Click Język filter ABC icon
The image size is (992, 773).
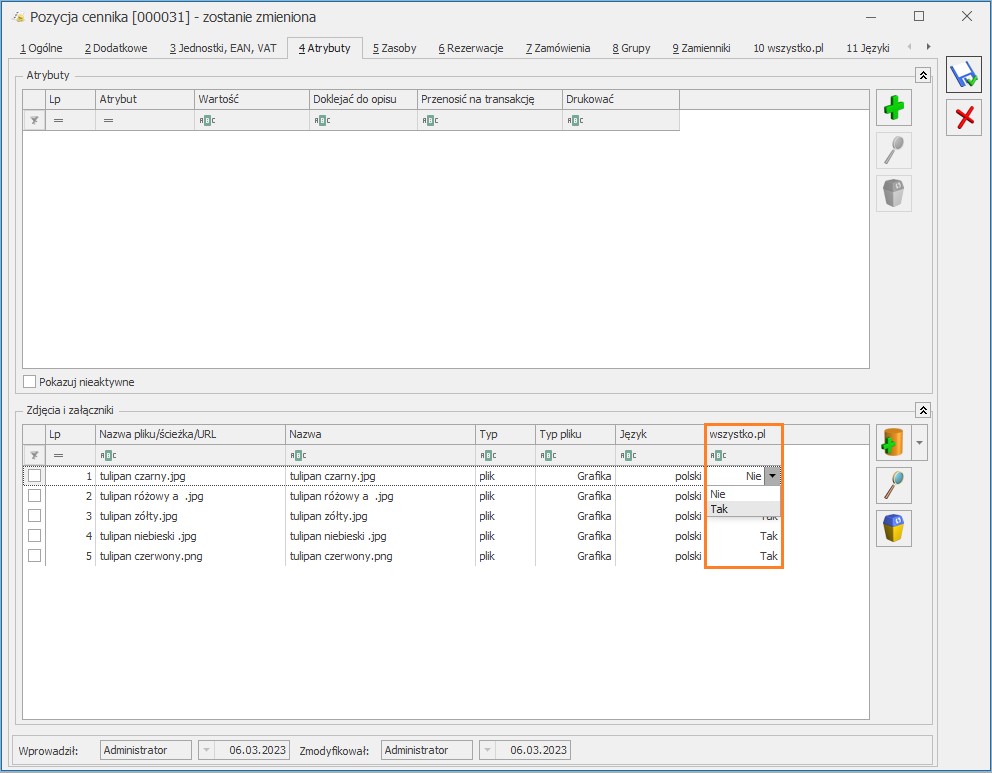pyautogui.click(x=628, y=455)
